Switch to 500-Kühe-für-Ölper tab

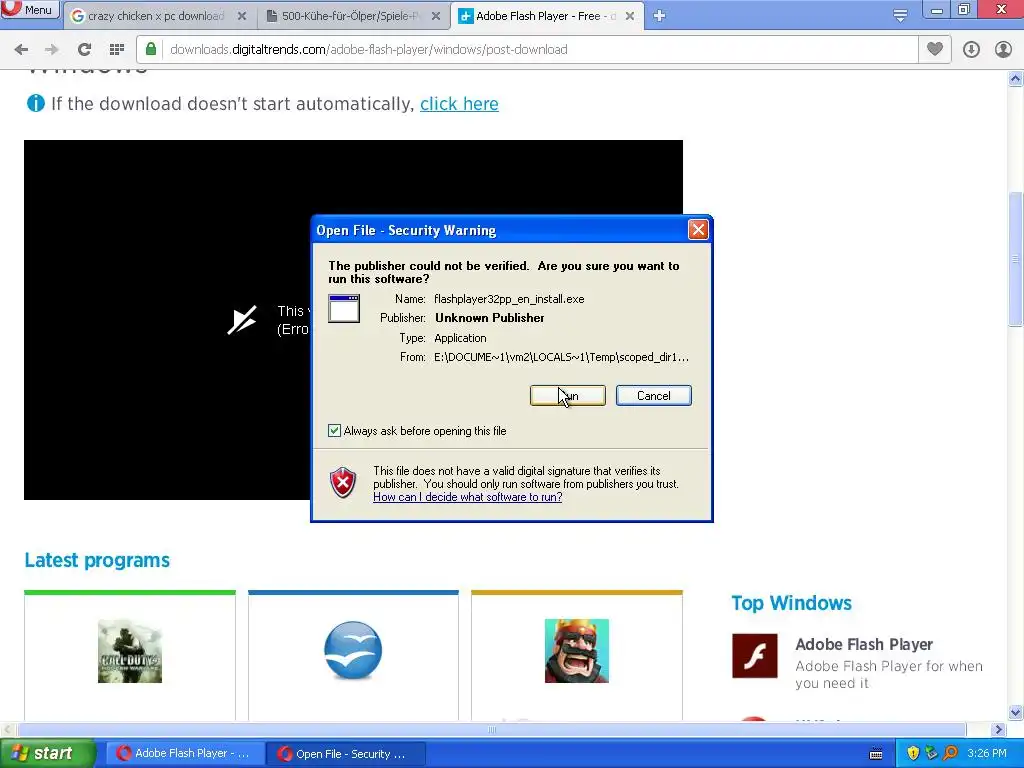pos(350,16)
